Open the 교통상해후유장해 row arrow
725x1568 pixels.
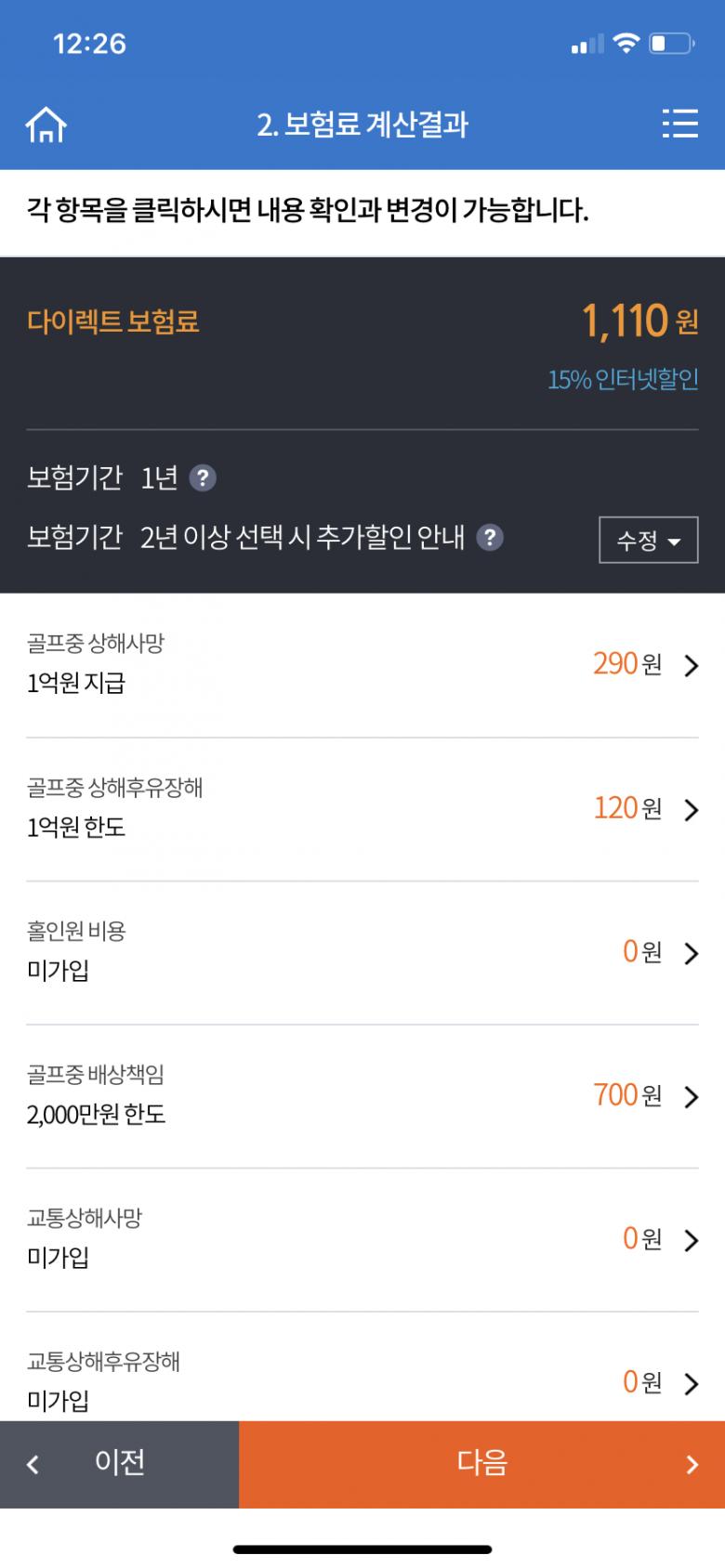click(691, 1383)
